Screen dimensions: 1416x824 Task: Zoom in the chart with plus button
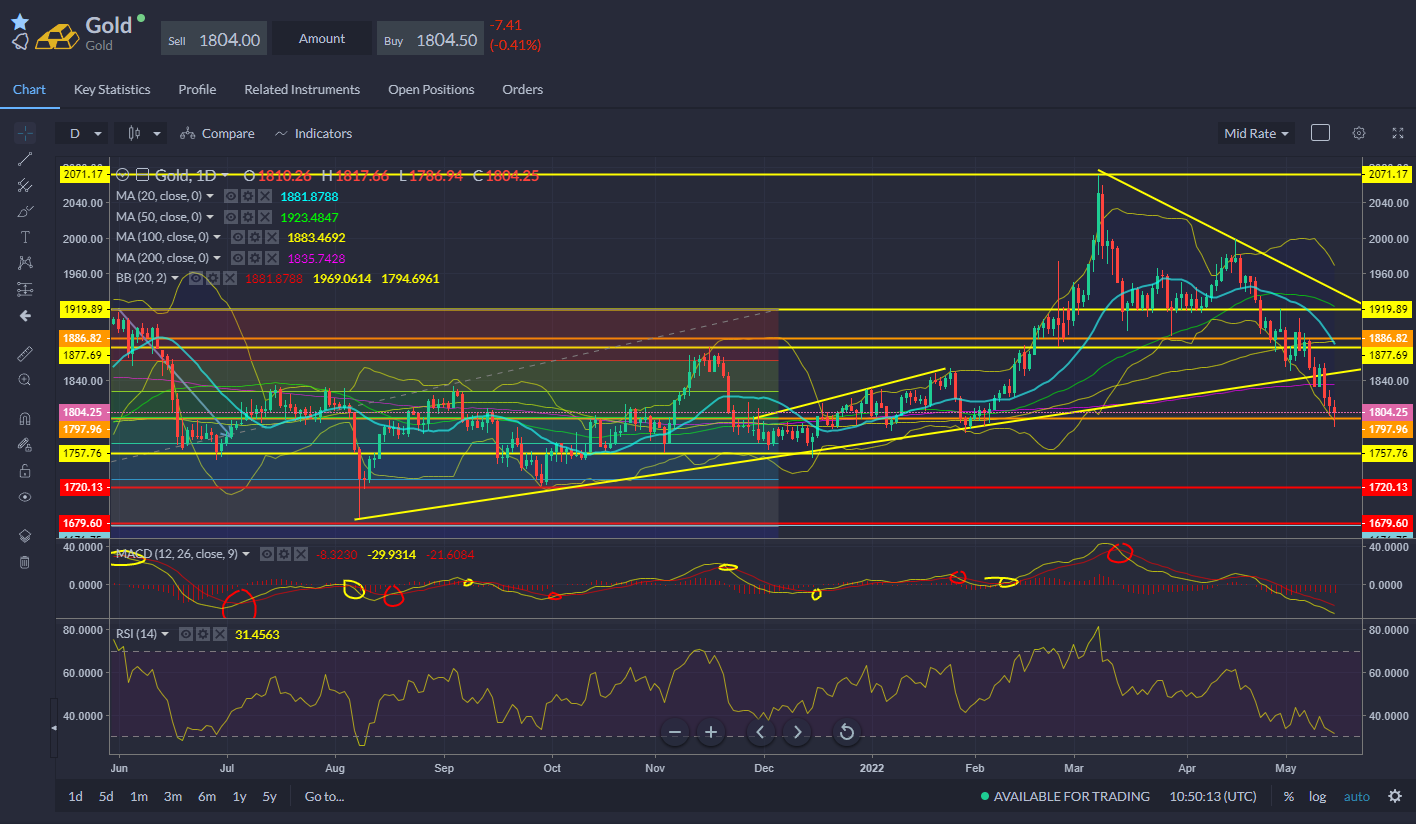(x=711, y=732)
